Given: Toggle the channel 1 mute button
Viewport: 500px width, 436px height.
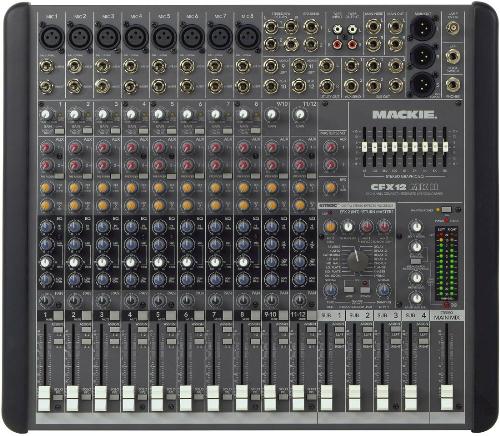Looking at the screenshot, I should (x=58, y=315).
